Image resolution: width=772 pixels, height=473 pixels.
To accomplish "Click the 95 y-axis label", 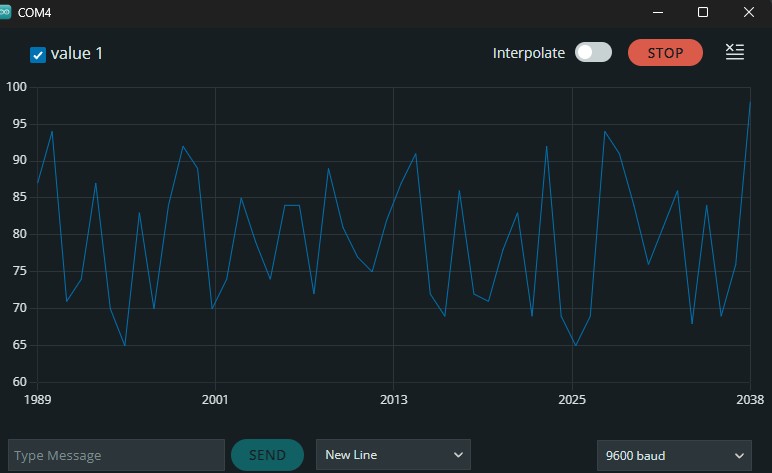I will click(x=20, y=124).
